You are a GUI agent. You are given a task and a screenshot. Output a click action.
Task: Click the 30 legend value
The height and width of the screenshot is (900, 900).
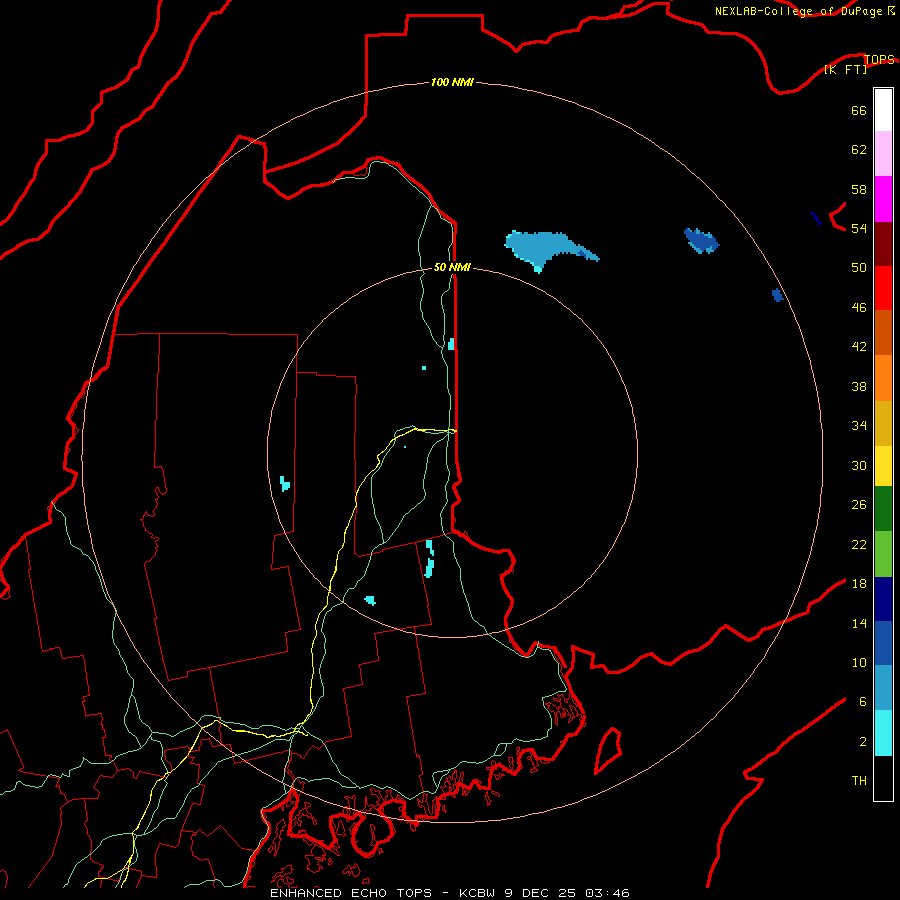(859, 465)
